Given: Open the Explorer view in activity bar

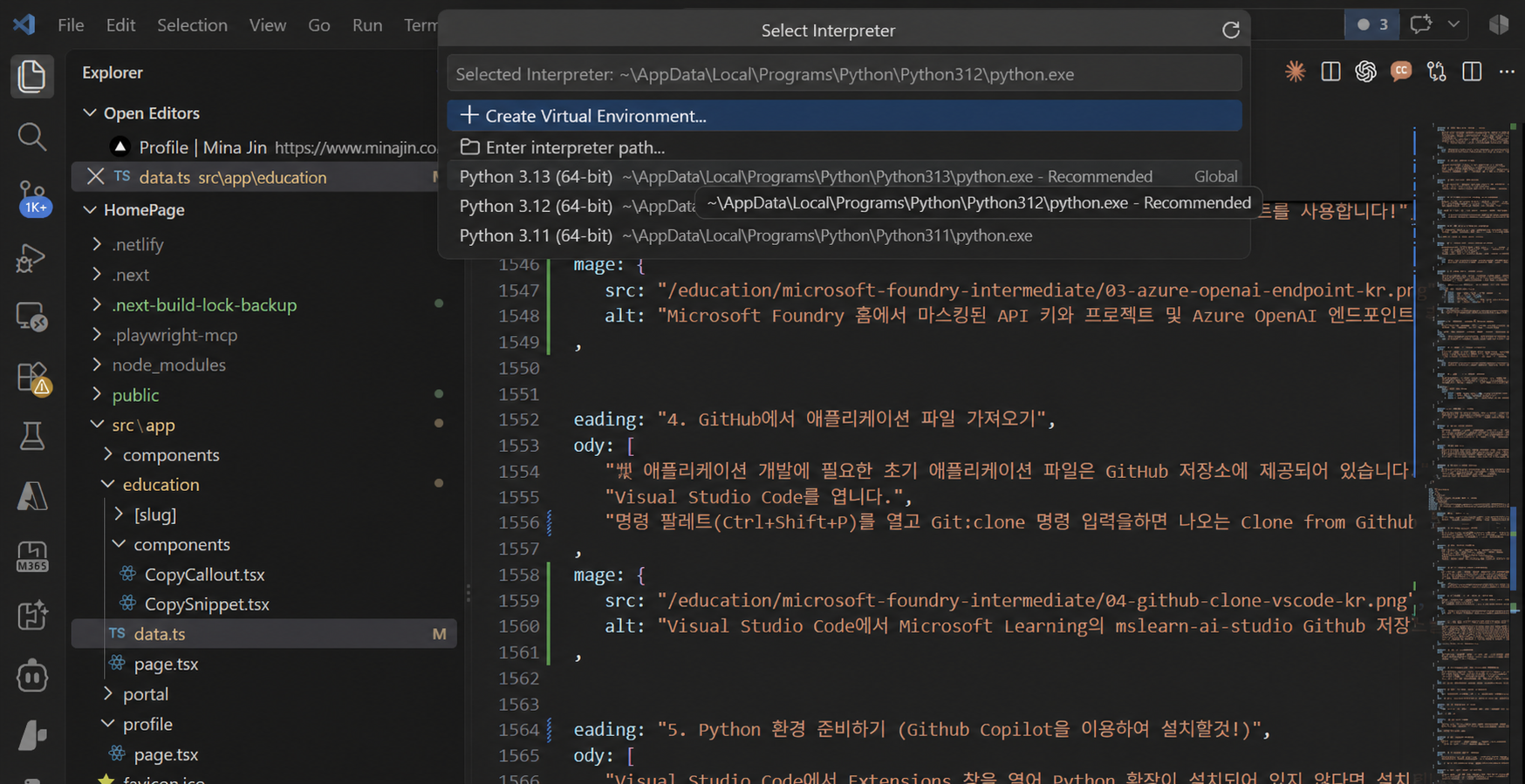Looking at the screenshot, I should click(31, 77).
